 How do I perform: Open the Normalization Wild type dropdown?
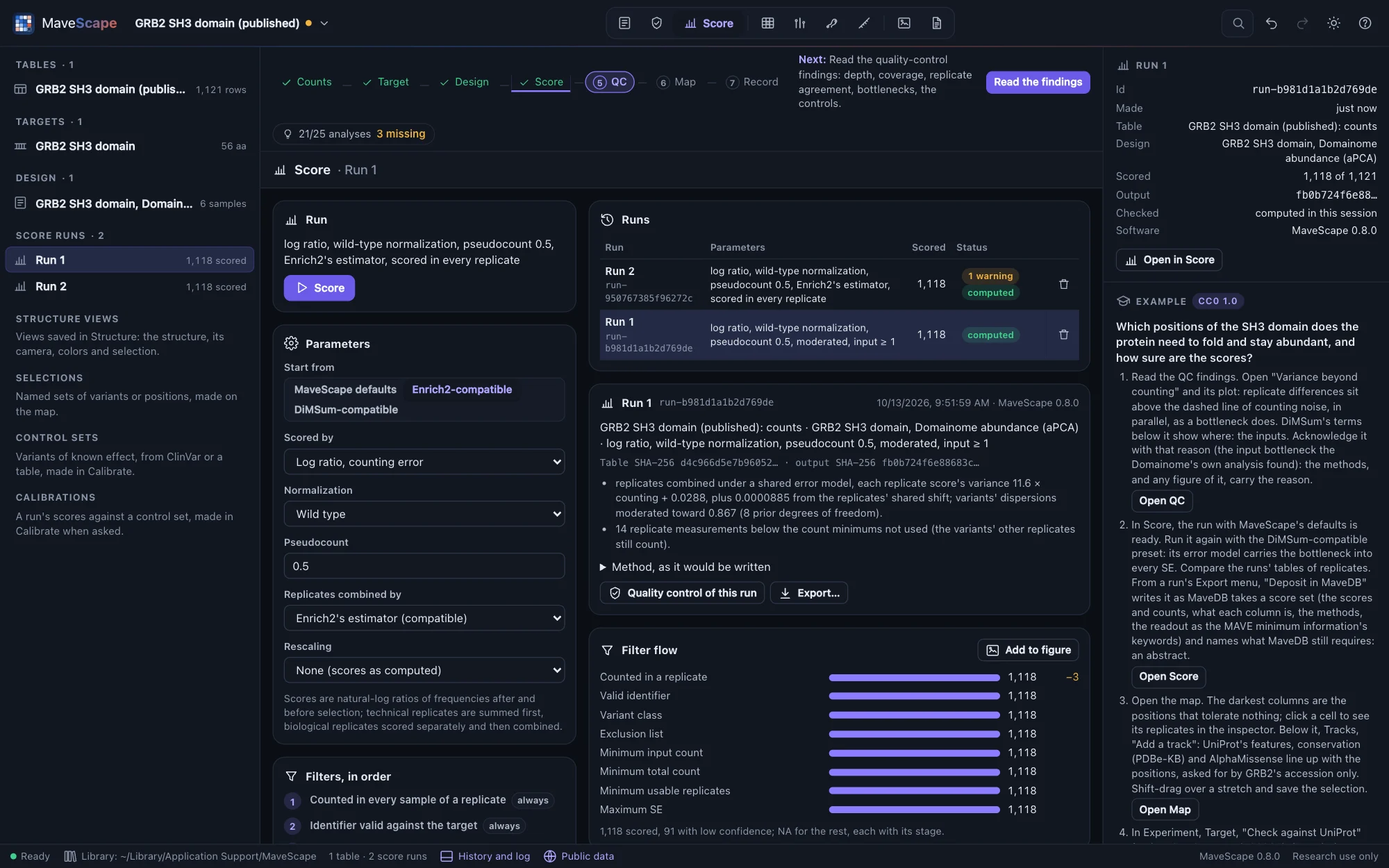(x=424, y=514)
